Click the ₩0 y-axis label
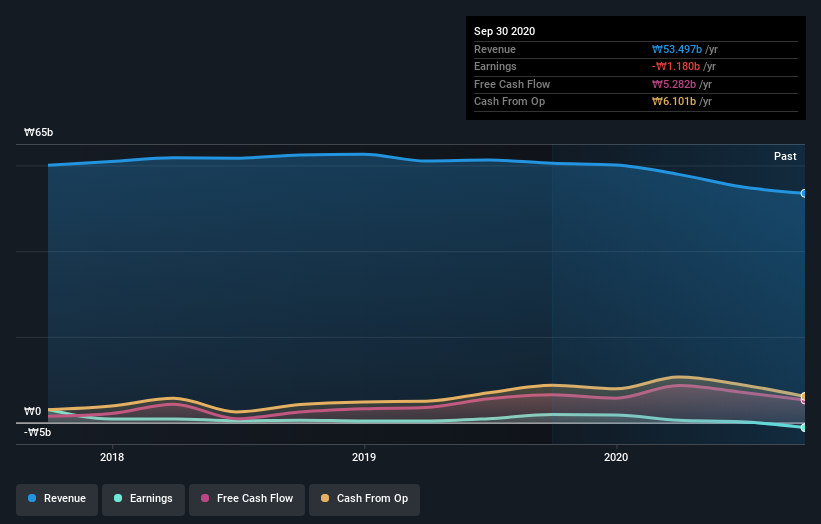 coord(32,411)
